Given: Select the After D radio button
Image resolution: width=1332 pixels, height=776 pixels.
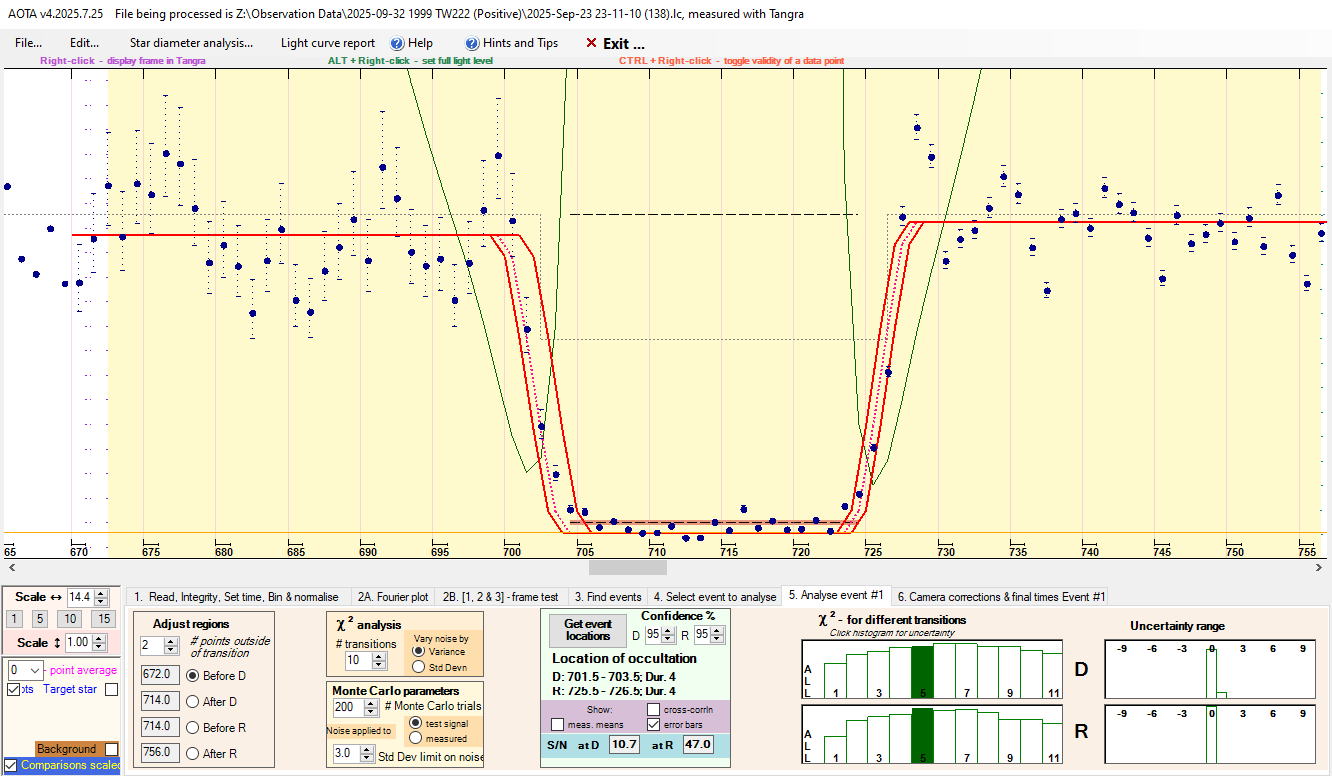Looking at the screenshot, I should click(193, 701).
